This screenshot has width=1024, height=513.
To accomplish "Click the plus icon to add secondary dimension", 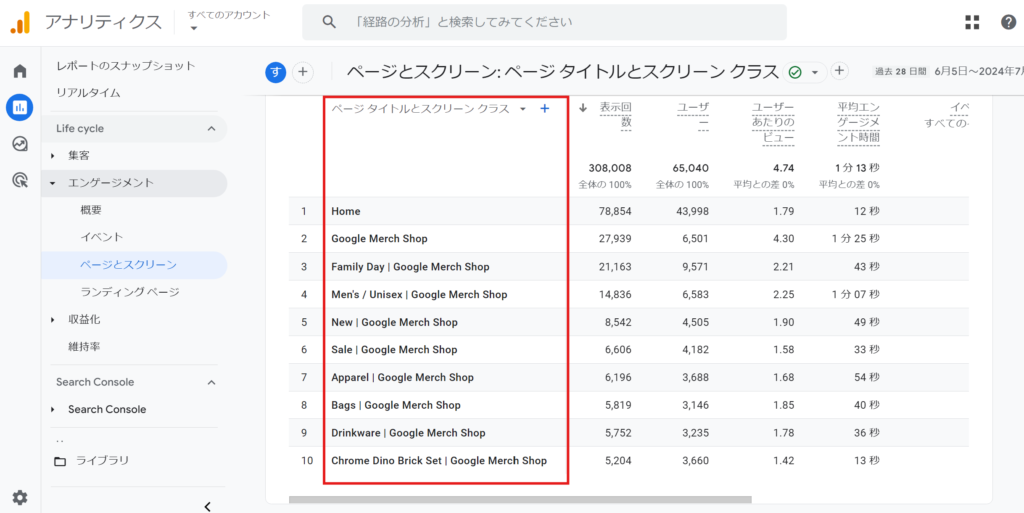I will click(x=544, y=108).
